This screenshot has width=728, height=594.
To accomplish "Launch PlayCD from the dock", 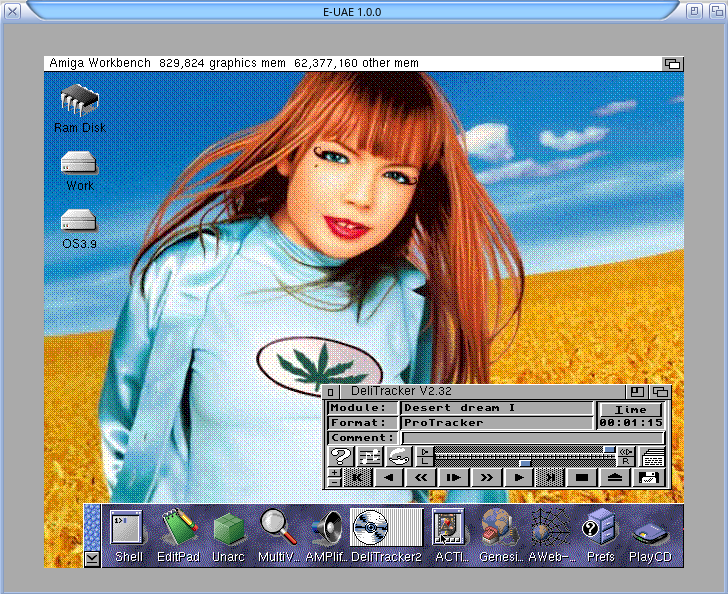I will tap(651, 533).
